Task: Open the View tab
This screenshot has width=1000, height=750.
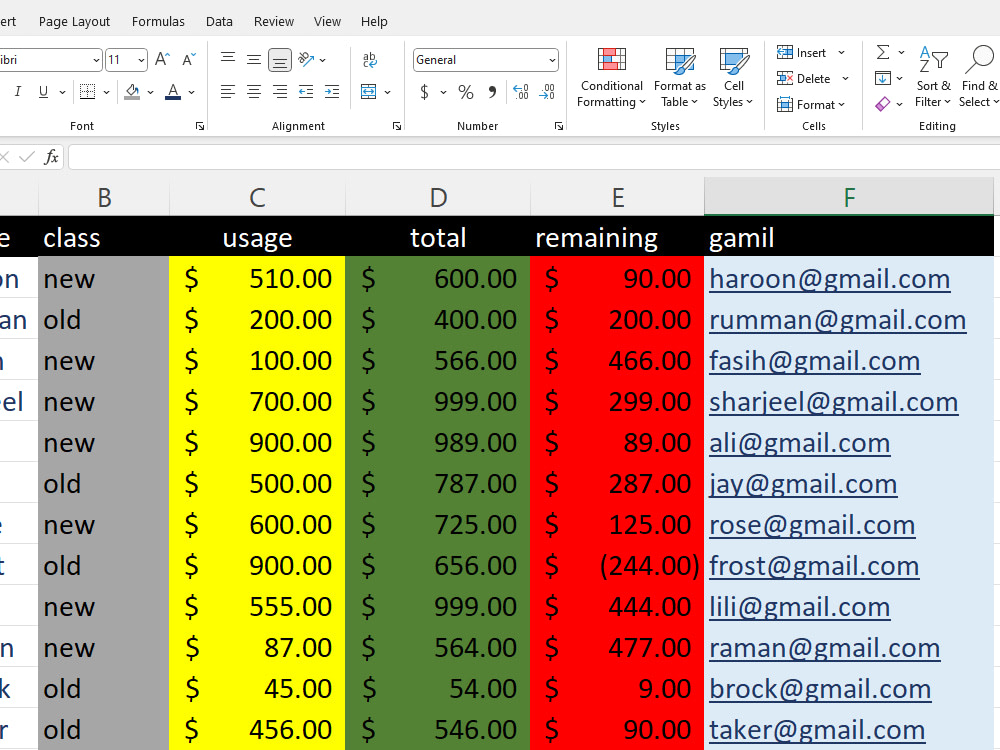Action: coord(327,22)
